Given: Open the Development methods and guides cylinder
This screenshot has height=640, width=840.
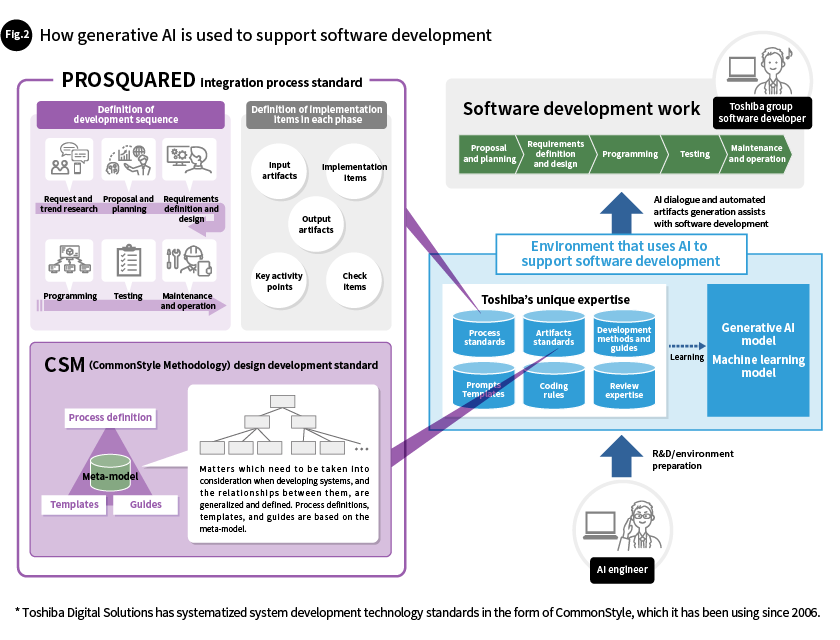Looking at the screenshot, I should (624, 334).
